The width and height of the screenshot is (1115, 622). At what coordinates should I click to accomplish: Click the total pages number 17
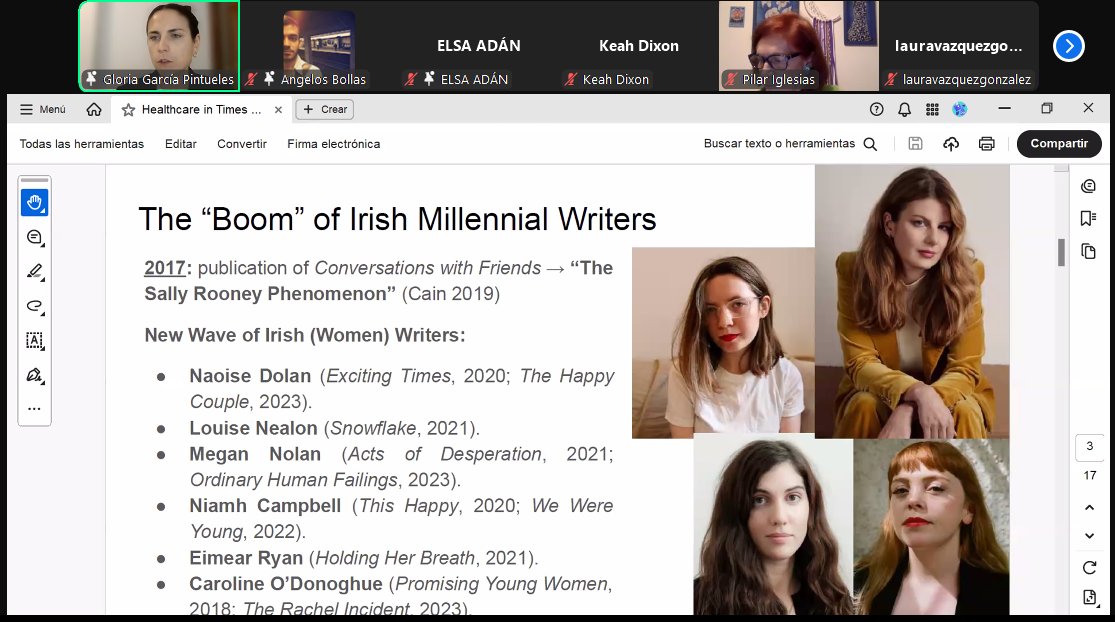1089,475
